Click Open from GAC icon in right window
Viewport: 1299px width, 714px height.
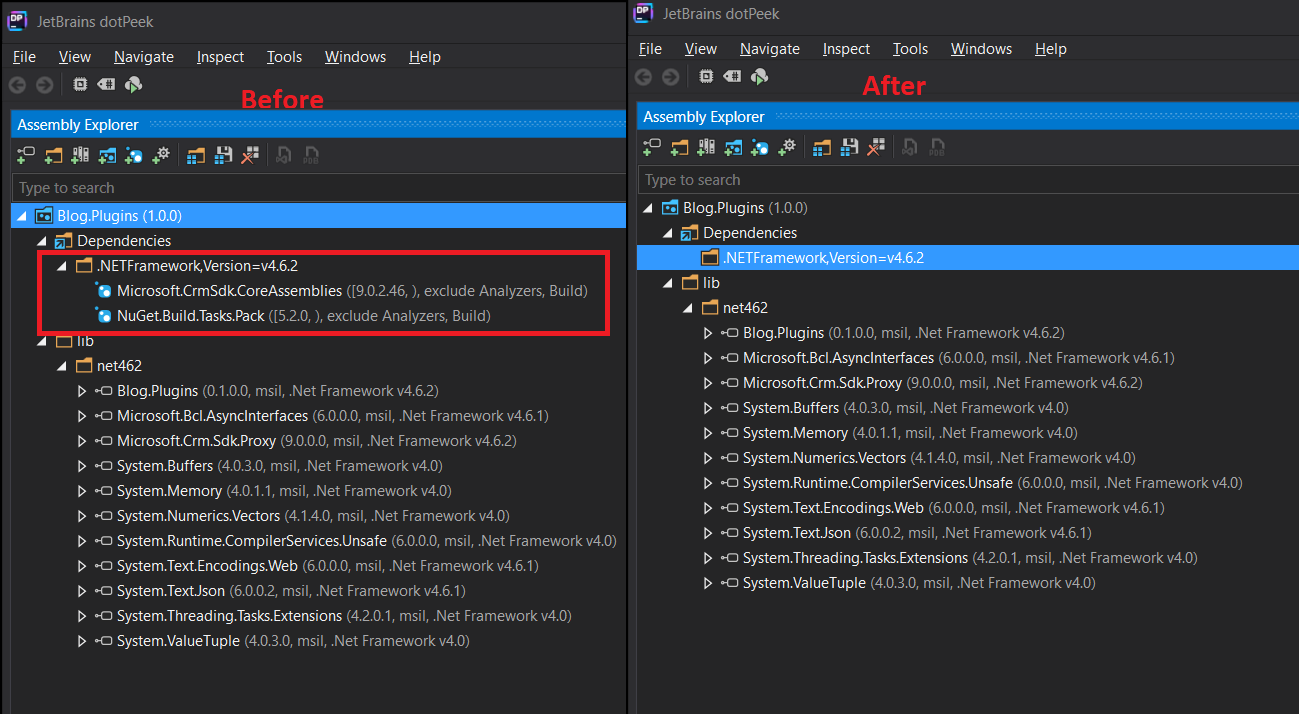click(707, 147)
